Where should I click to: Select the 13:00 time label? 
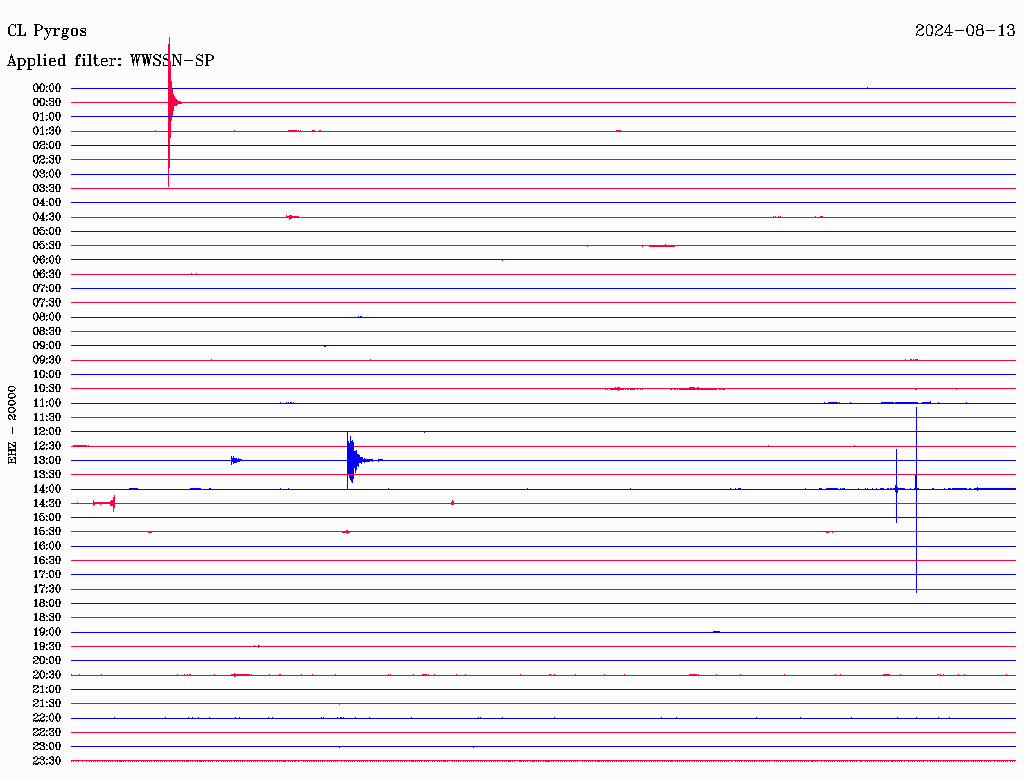[46, 460]
